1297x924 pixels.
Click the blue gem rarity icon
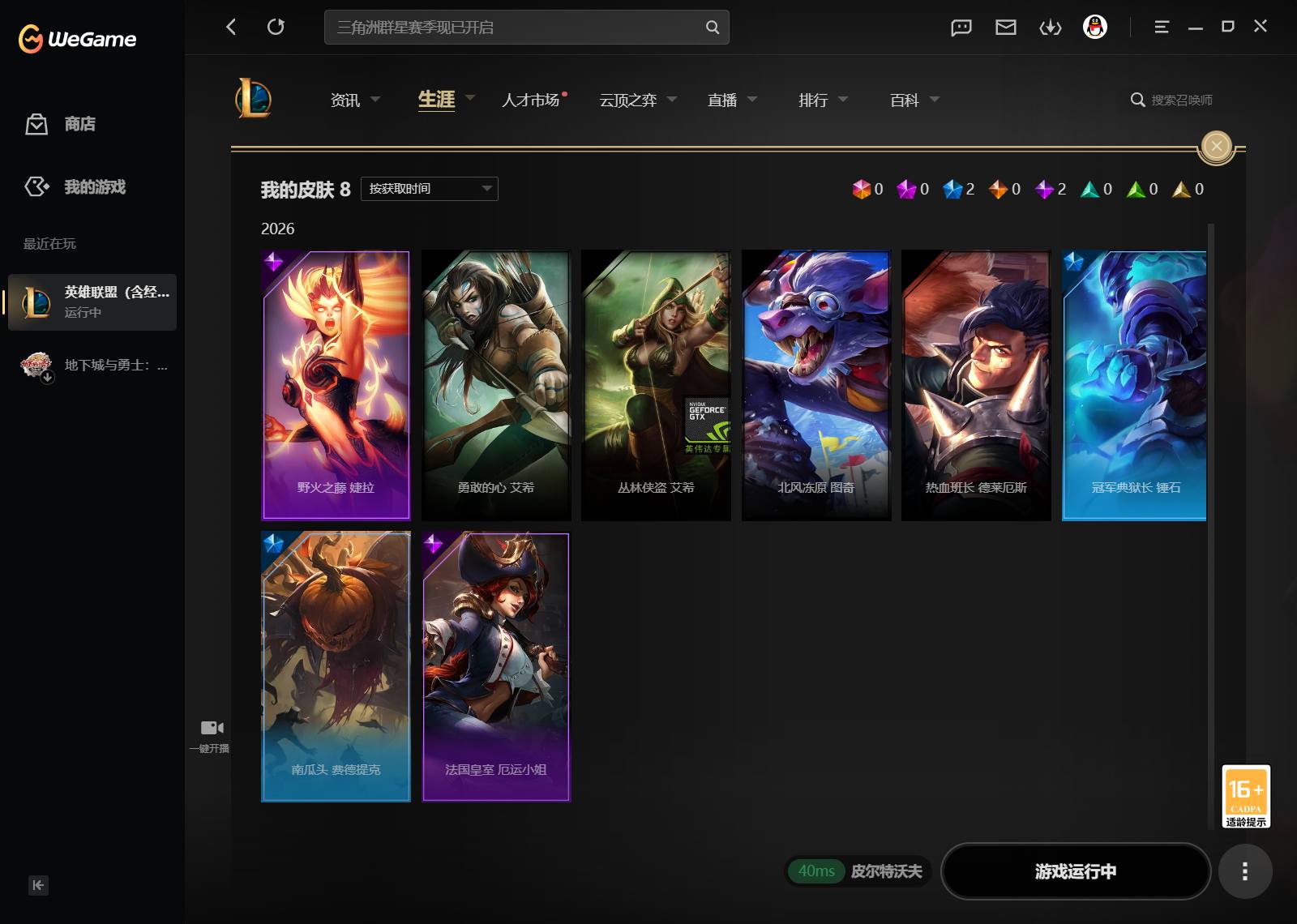coord(952,190)
